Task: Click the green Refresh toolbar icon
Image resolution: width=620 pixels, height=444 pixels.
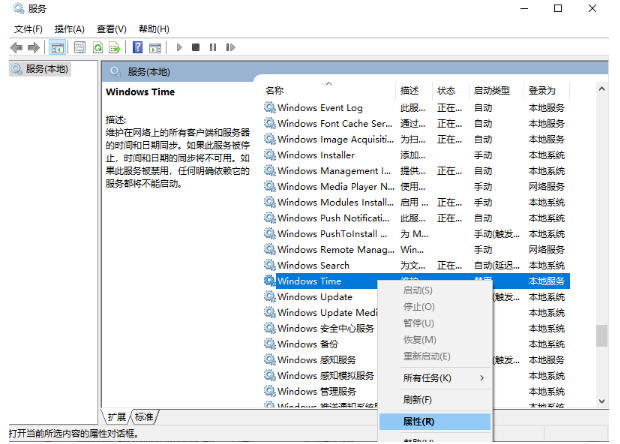Action: point(99,47)
